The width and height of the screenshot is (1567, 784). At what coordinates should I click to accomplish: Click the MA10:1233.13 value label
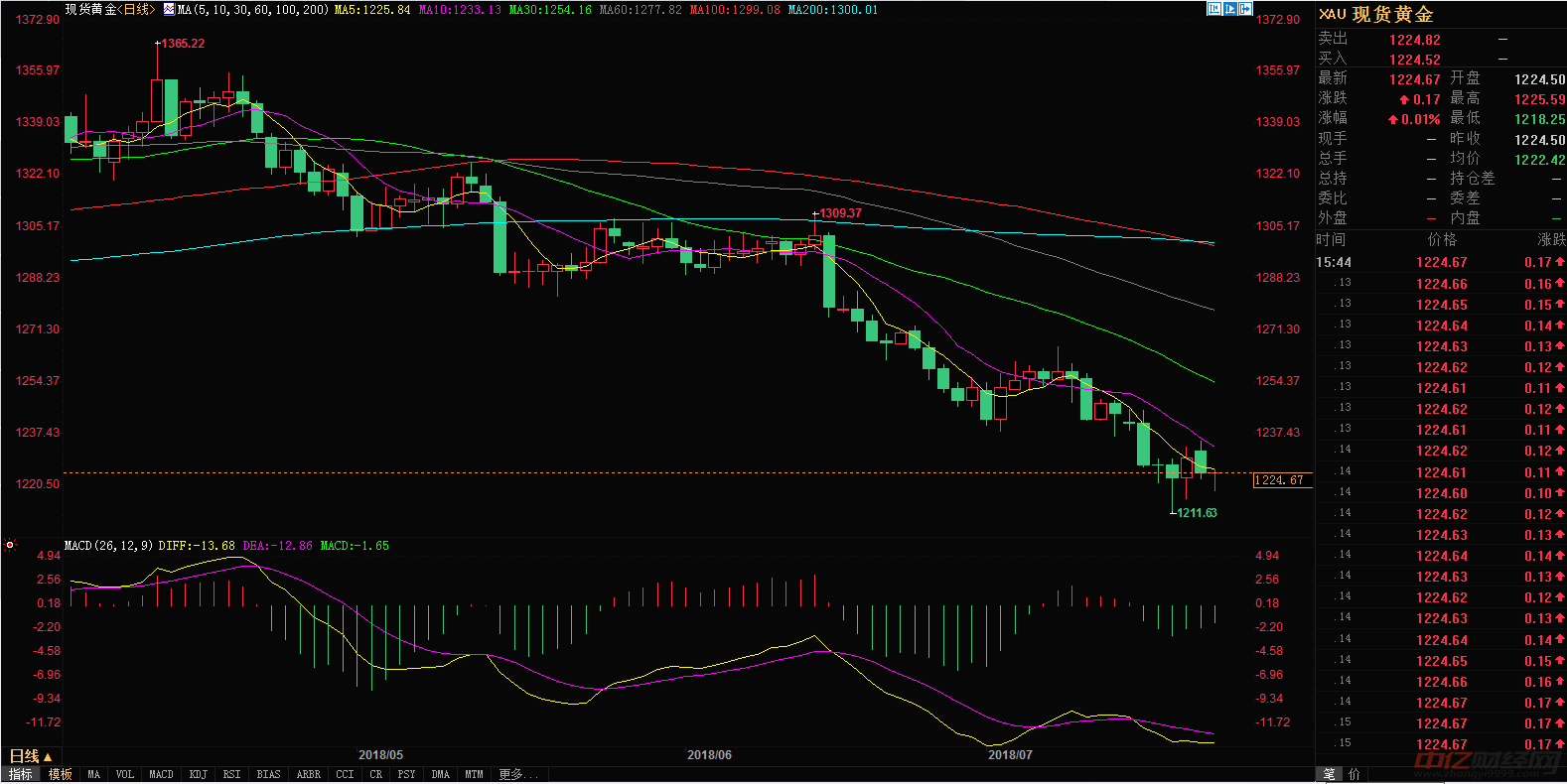tap(460, 10)
